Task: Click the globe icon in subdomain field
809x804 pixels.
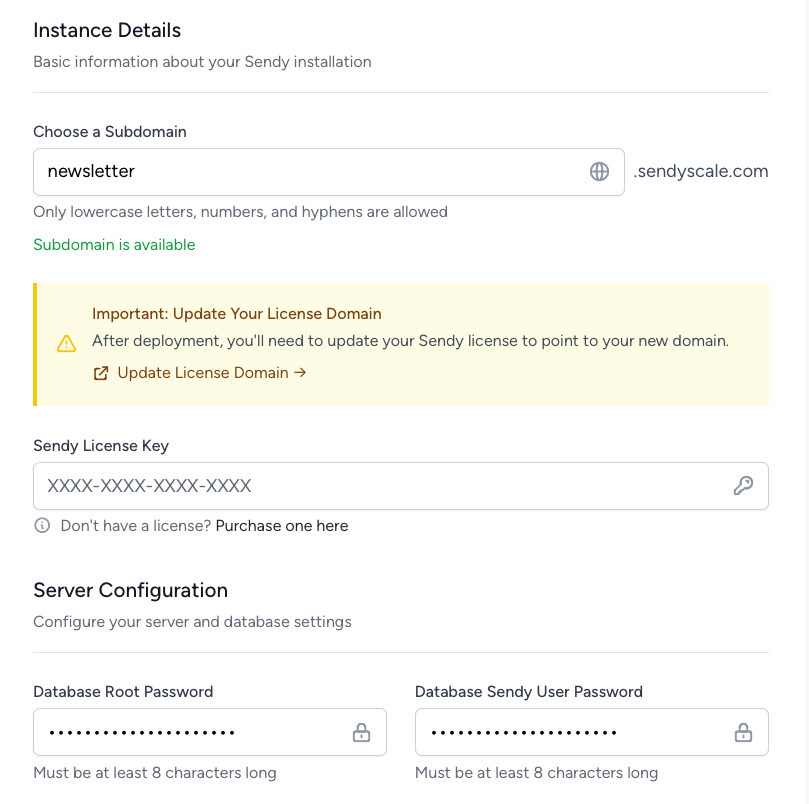Action: [599, 171]
